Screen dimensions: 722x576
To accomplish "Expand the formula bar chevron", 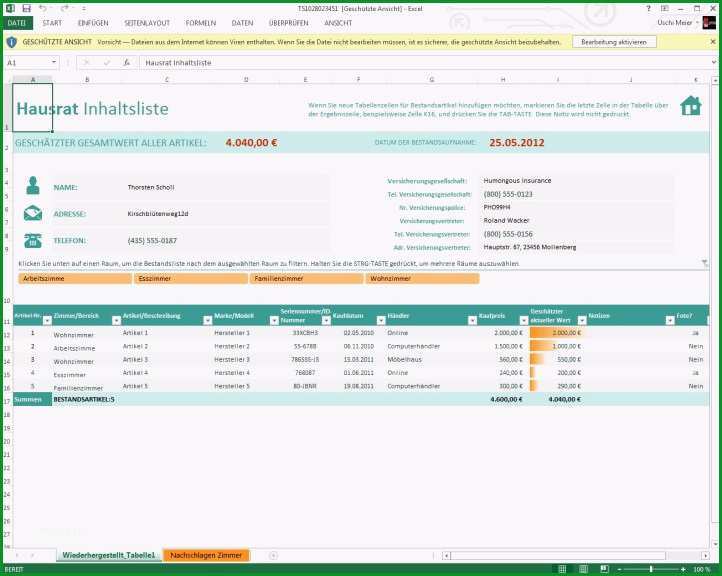I will (x=714, y=62).
